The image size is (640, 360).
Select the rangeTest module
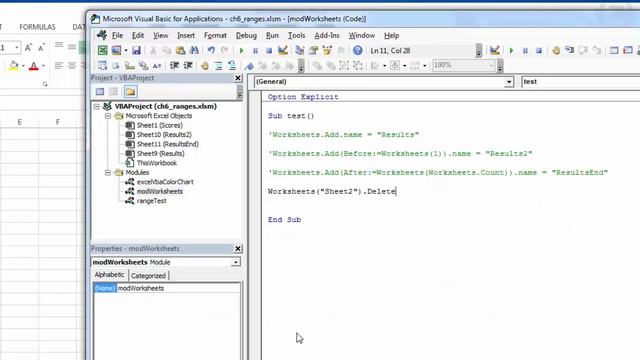coord(151,201)
